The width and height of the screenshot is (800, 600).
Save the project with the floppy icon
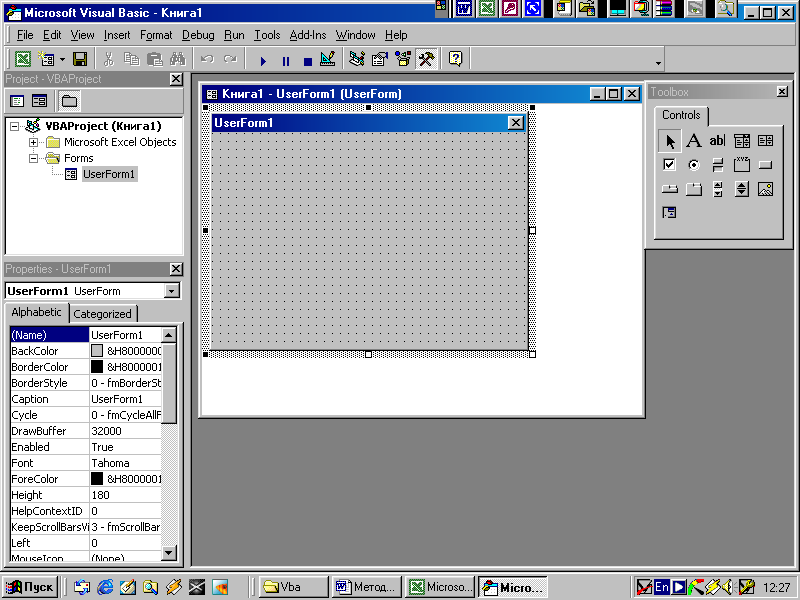[80, 59]
